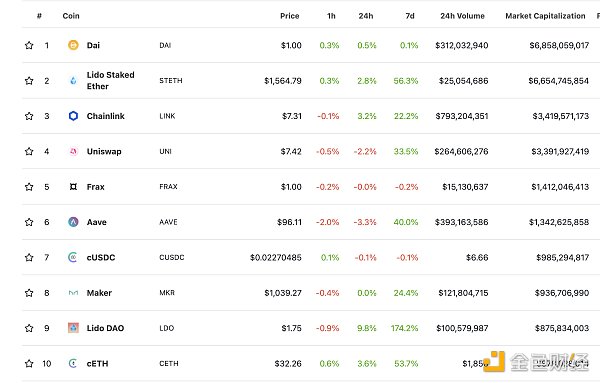Click the Maker logo icon
The width and height of the screenshot is (600, 383).
click(x=73, y=293)
